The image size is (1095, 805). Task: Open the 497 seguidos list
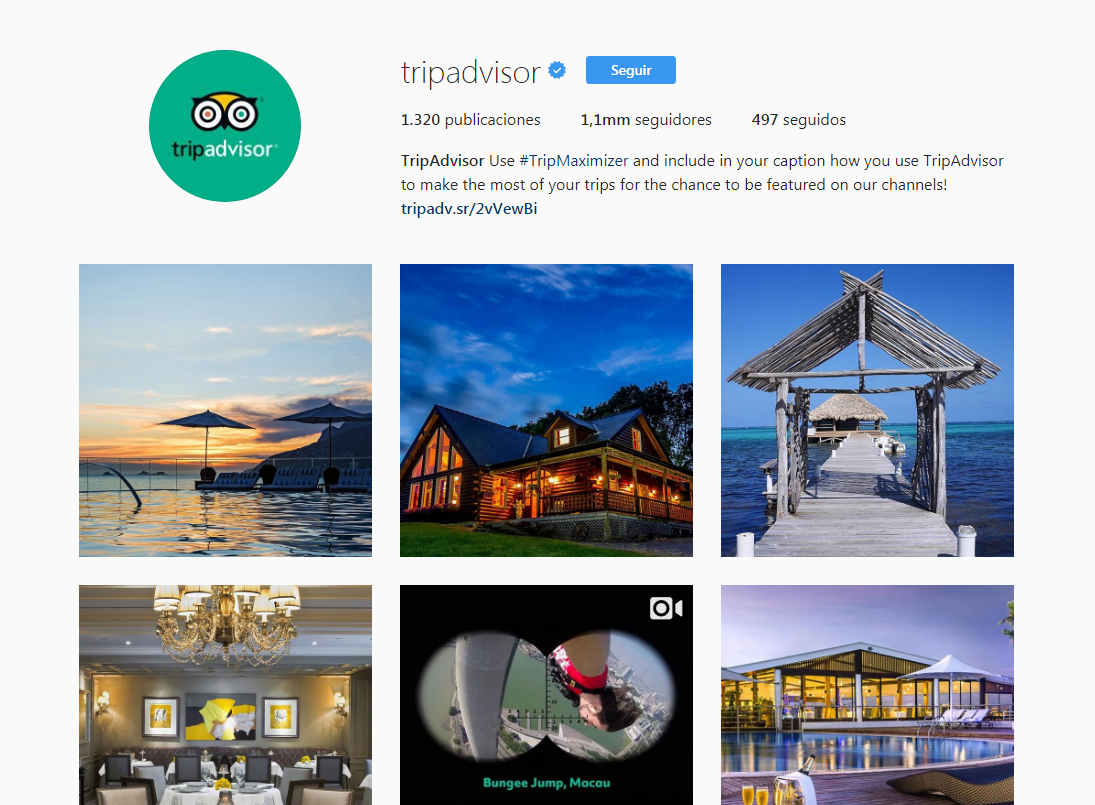(798, 120)
